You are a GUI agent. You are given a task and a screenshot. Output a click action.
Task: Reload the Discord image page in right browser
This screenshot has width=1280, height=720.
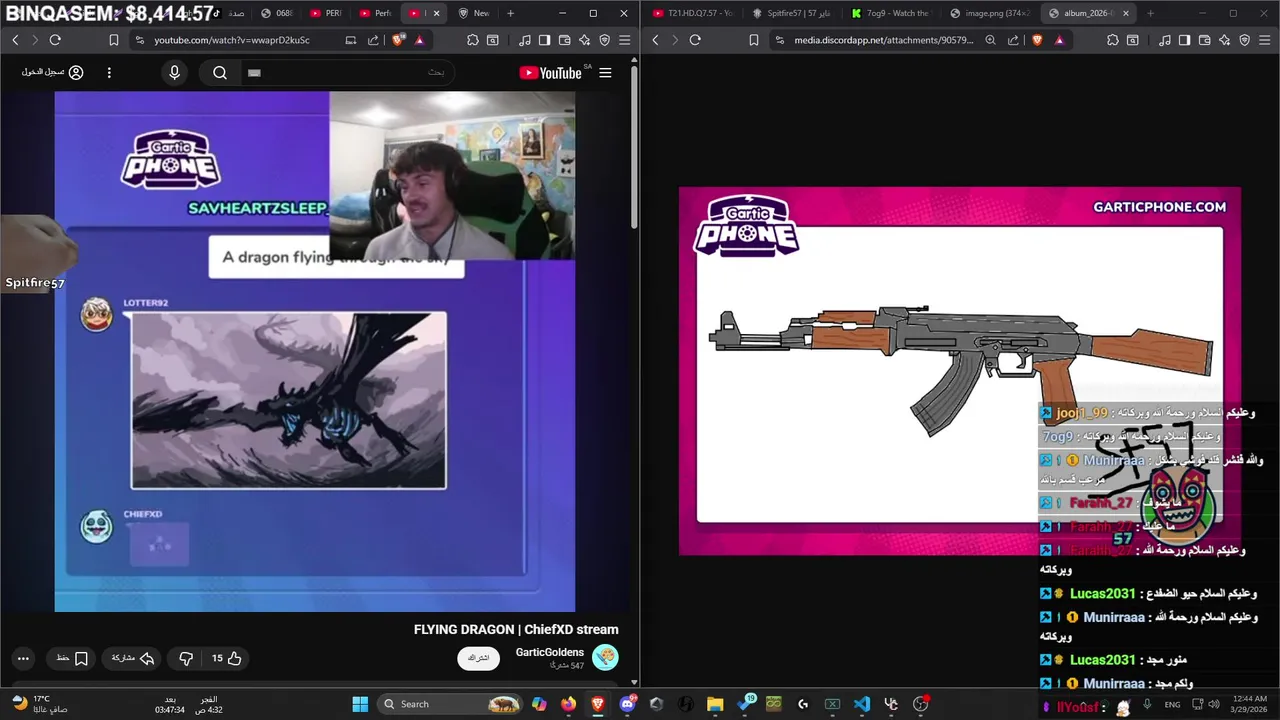pos(695,40)
